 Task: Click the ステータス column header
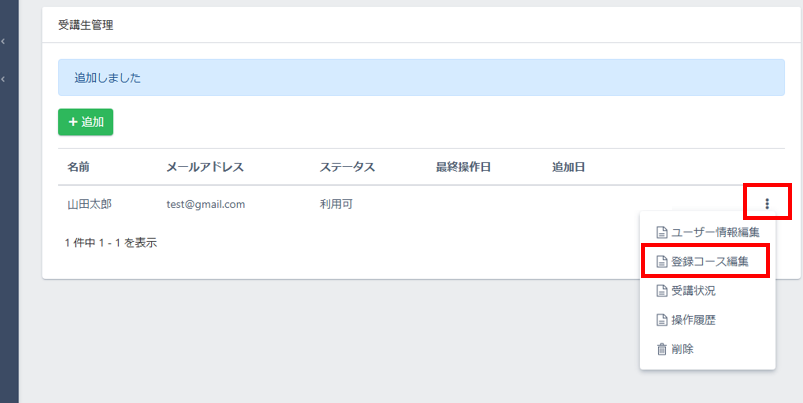tap(347, 167)
